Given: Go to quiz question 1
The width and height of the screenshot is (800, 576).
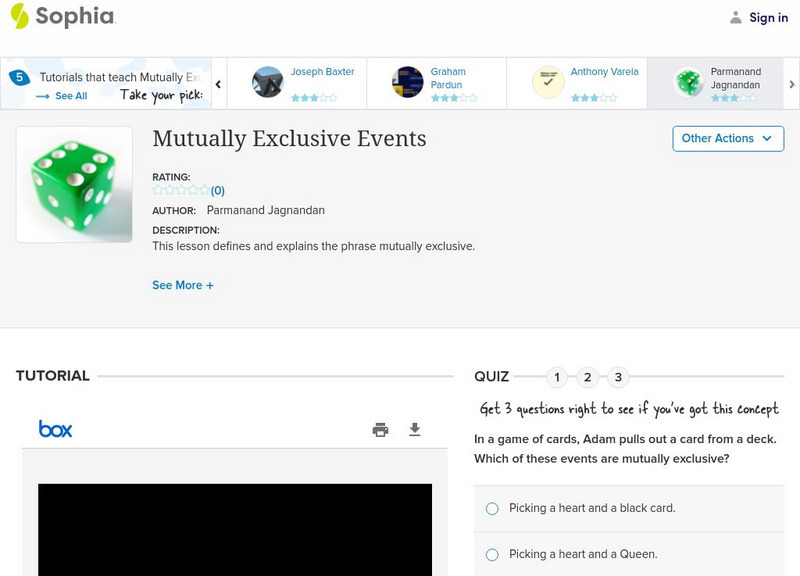Looking at the screenshot, I should click(557, 377).
